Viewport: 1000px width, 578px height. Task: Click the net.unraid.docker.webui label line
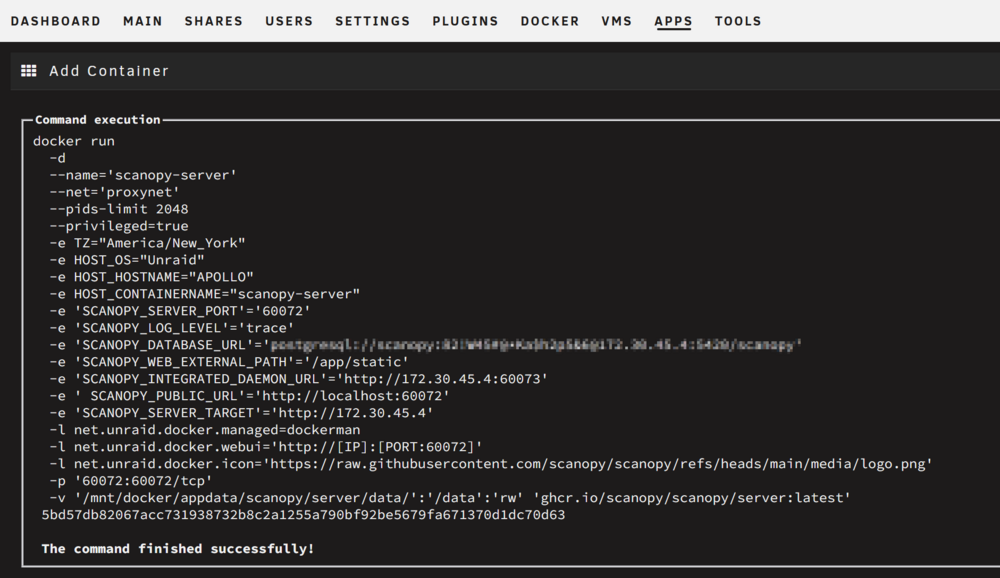click(x=267, y=447)
